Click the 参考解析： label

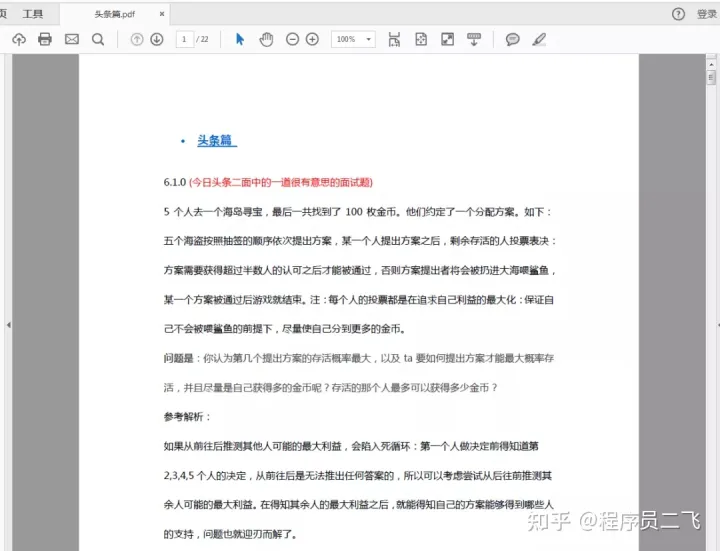point(187,417)
